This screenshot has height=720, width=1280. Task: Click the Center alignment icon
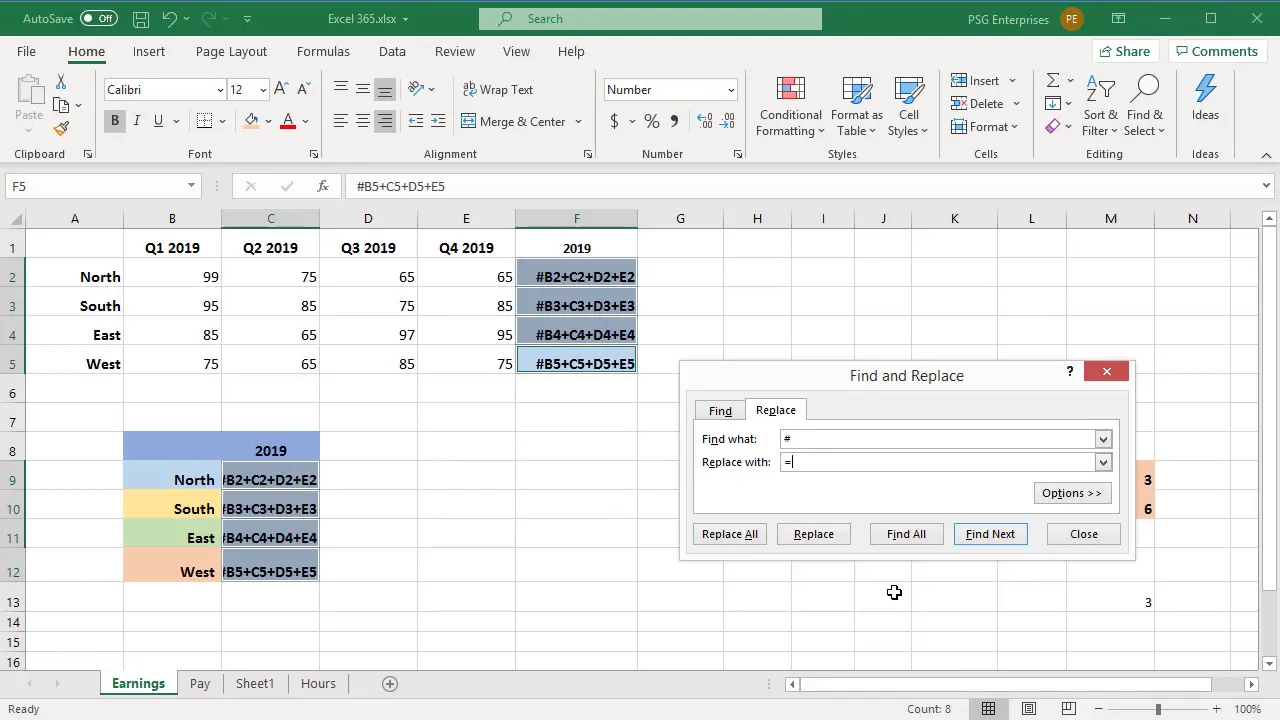[363, 121]
